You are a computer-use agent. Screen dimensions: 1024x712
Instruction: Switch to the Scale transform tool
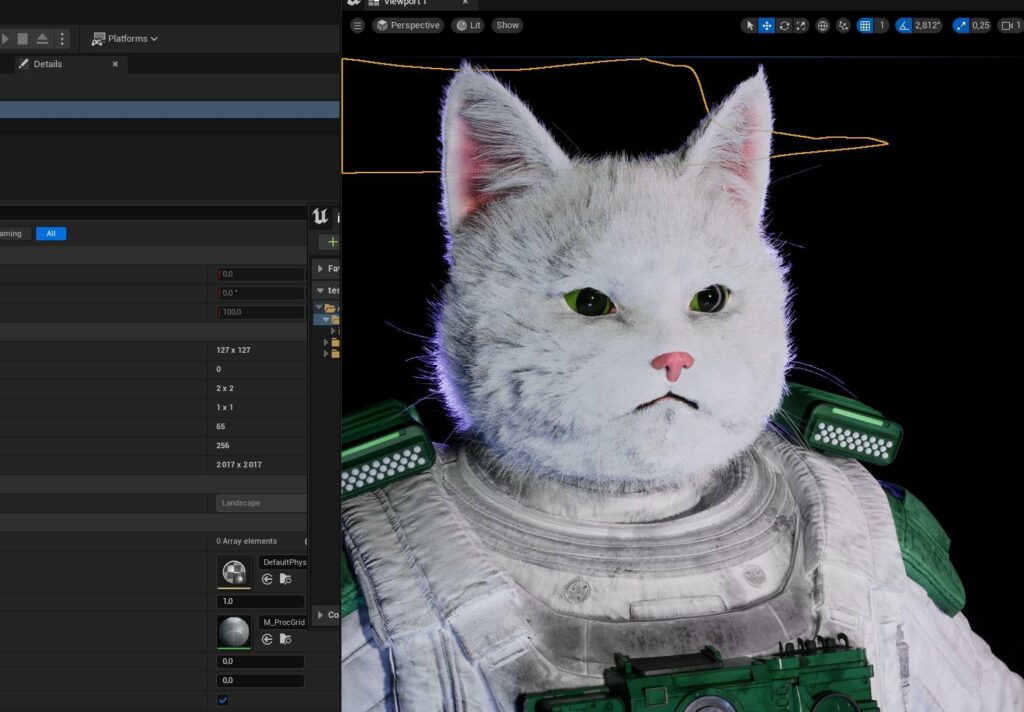(x=801, y=25)
